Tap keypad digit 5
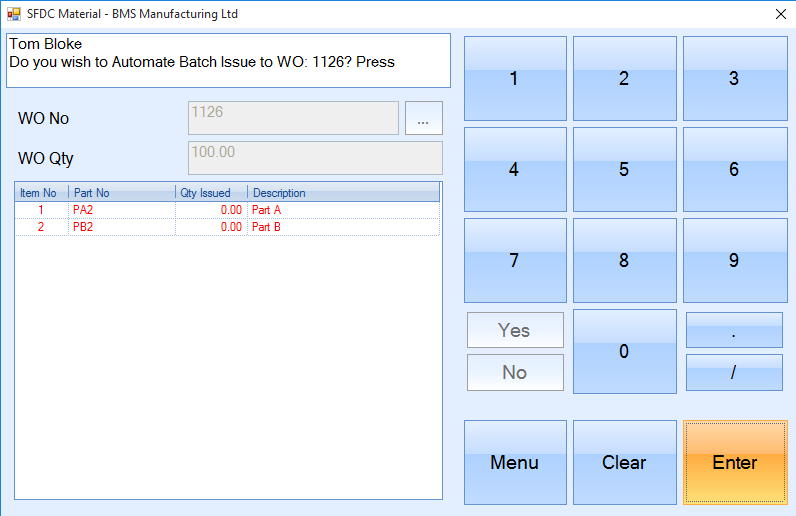Screen dimensions: 796x516 point(625,169)
